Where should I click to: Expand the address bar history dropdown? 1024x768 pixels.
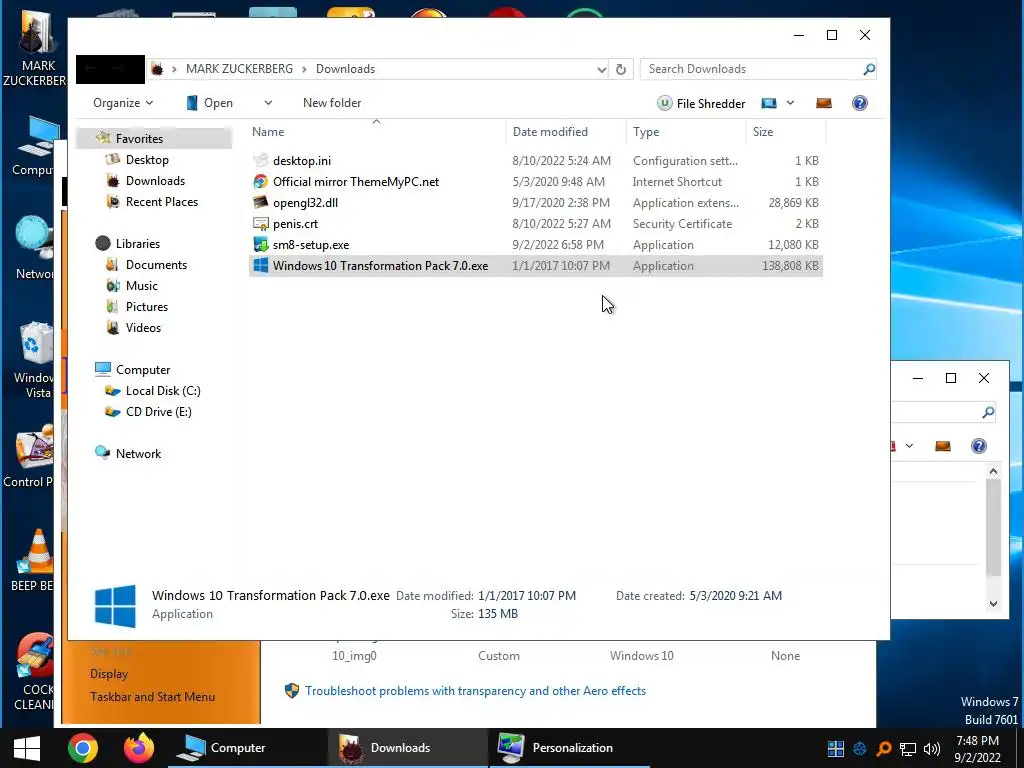click(601, 69)
